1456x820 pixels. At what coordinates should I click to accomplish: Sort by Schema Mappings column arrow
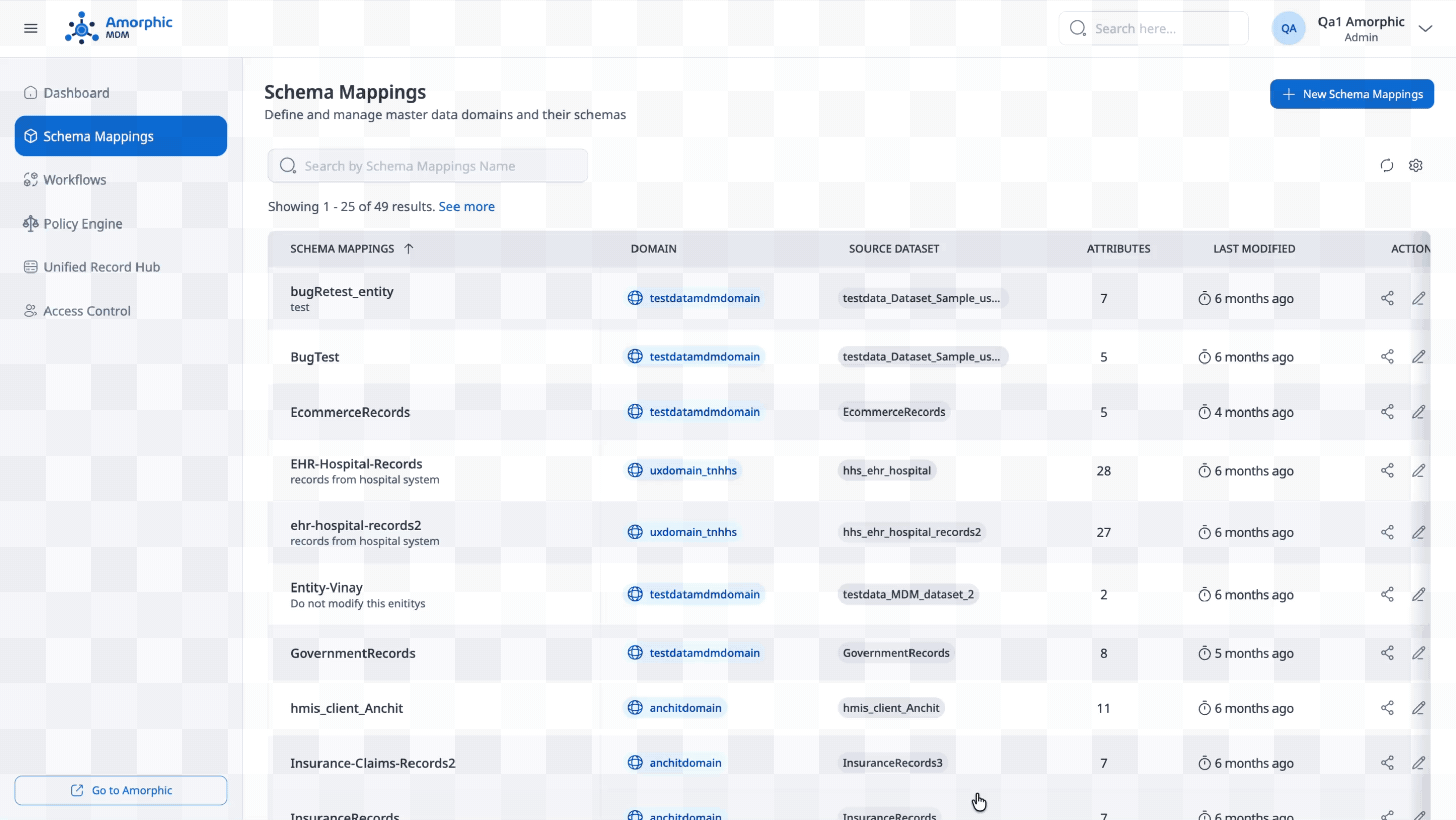point(408,249)
